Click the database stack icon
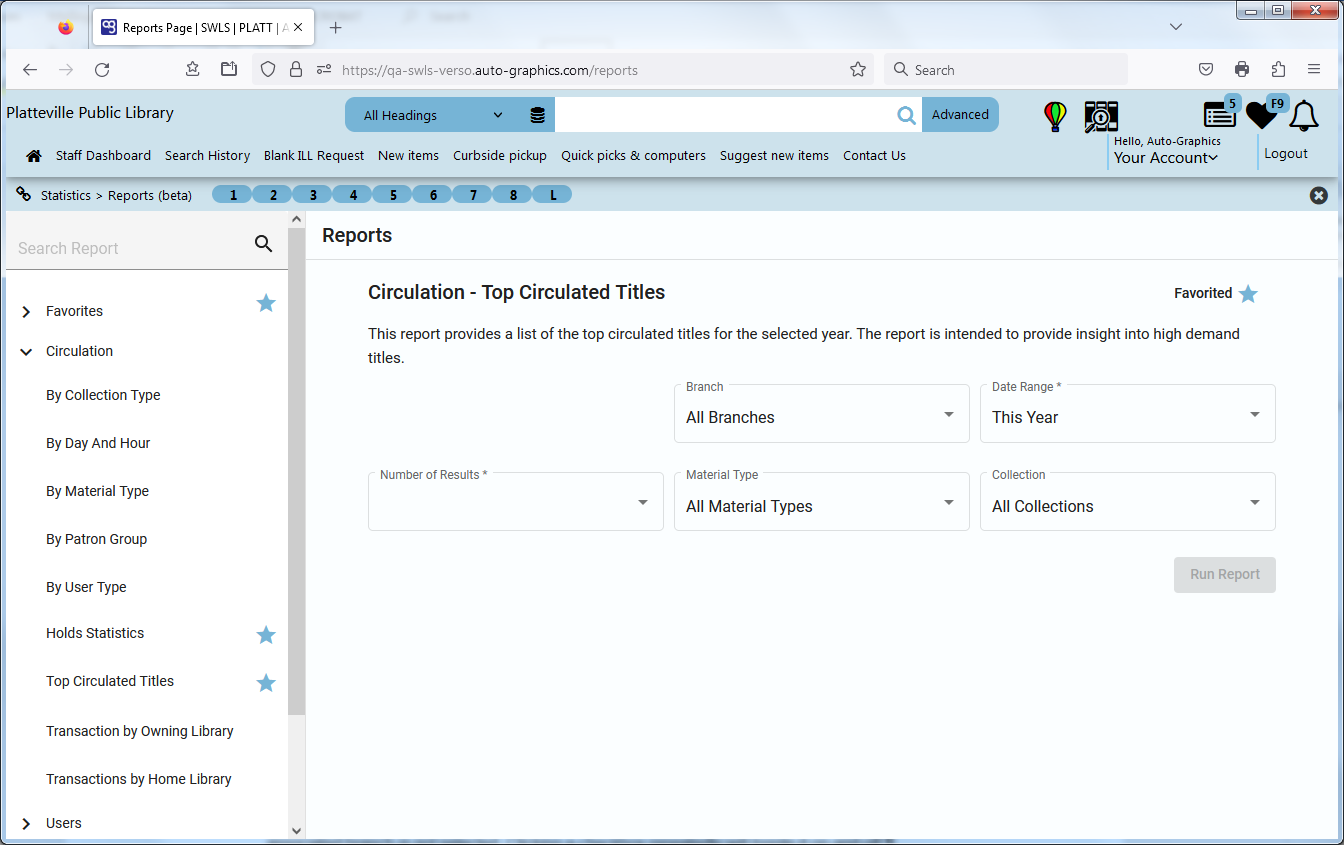This screenshot has height=845, width=1344. point(537,115)
